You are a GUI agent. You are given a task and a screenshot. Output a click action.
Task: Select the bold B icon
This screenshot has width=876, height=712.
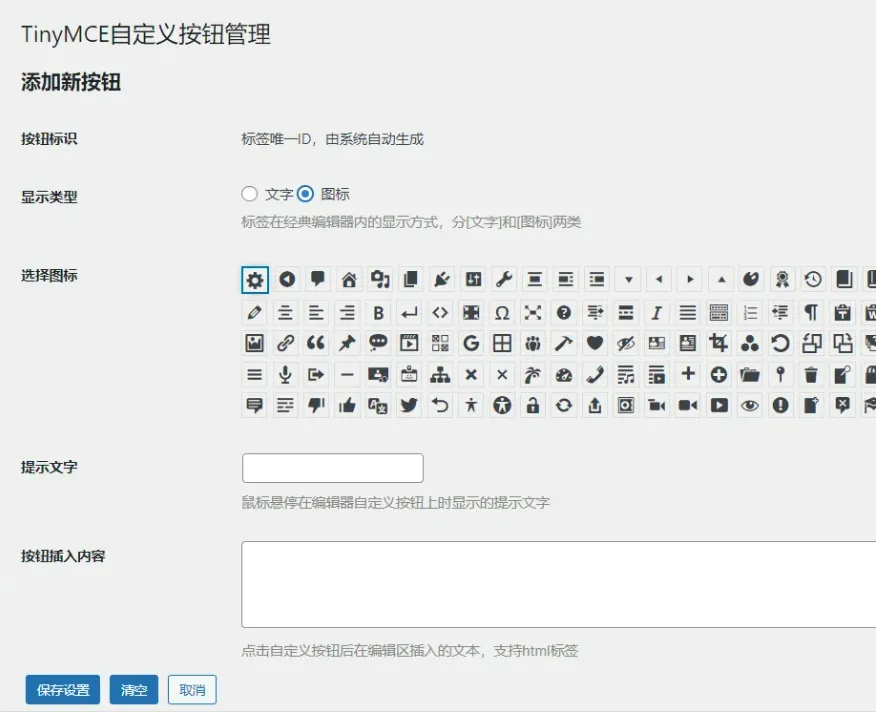378,312
